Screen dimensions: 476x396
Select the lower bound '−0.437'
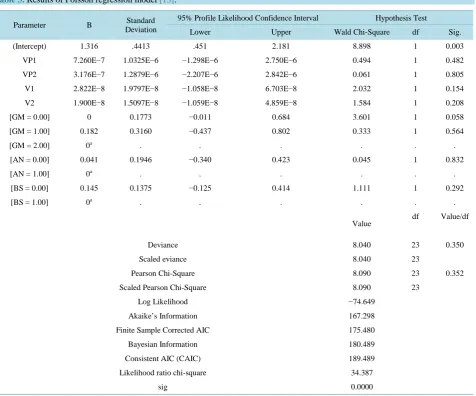pyautogui.click(x=200, y=131)
